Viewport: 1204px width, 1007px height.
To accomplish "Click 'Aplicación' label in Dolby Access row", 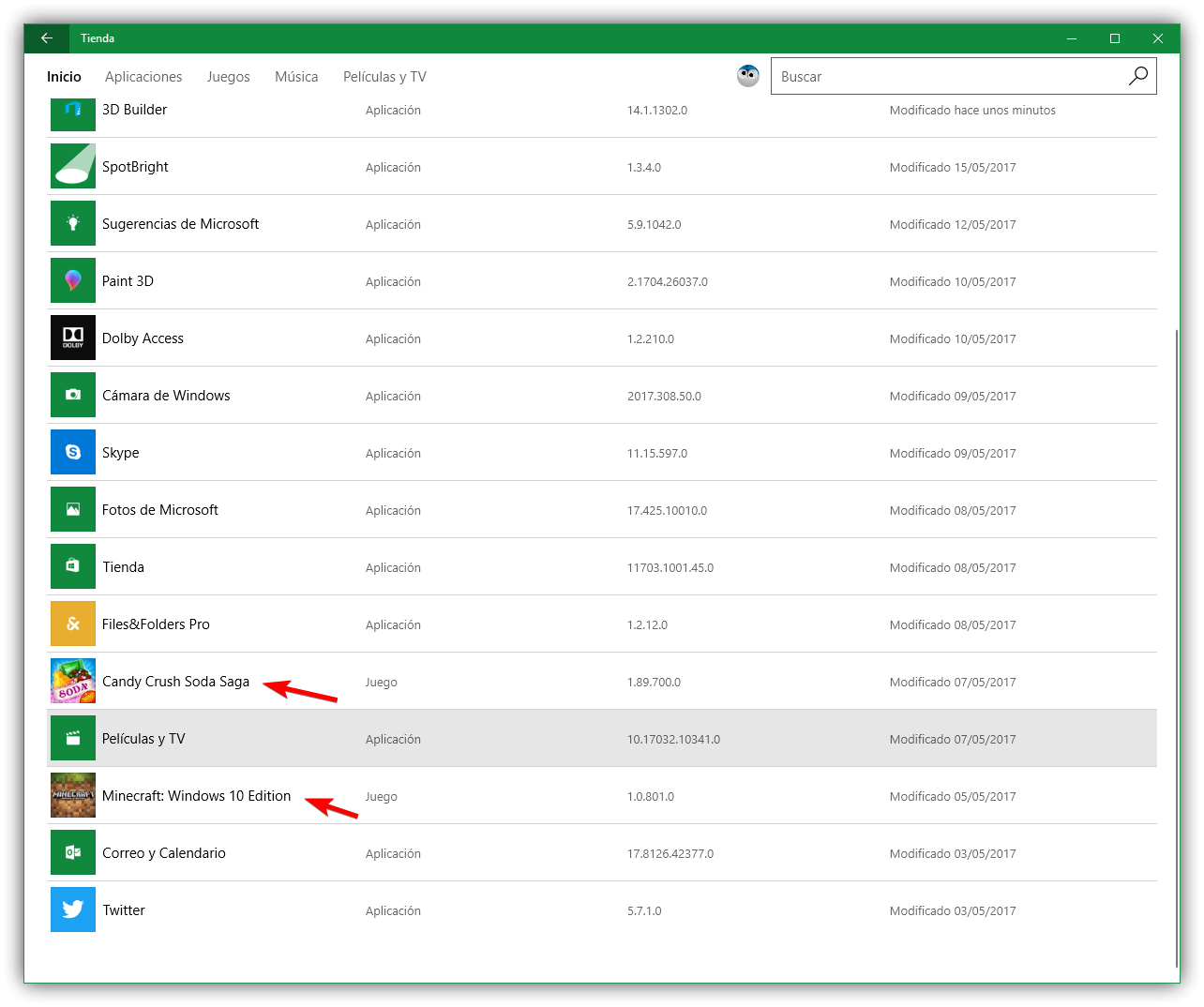I will (393, 339).
